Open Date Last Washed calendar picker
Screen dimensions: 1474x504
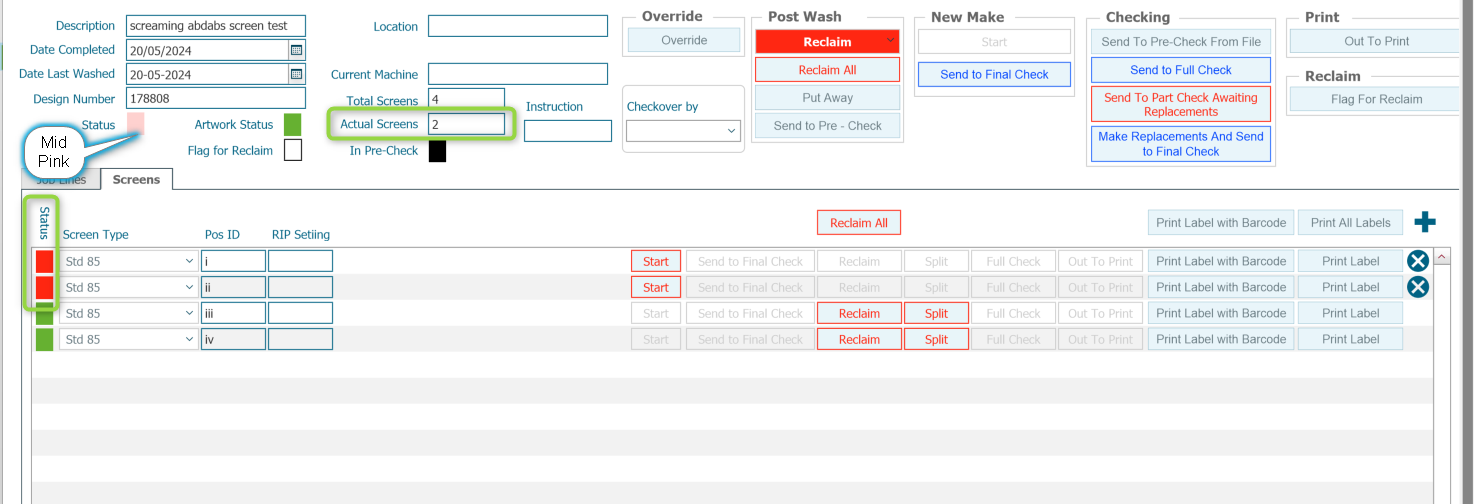(296, 73)
